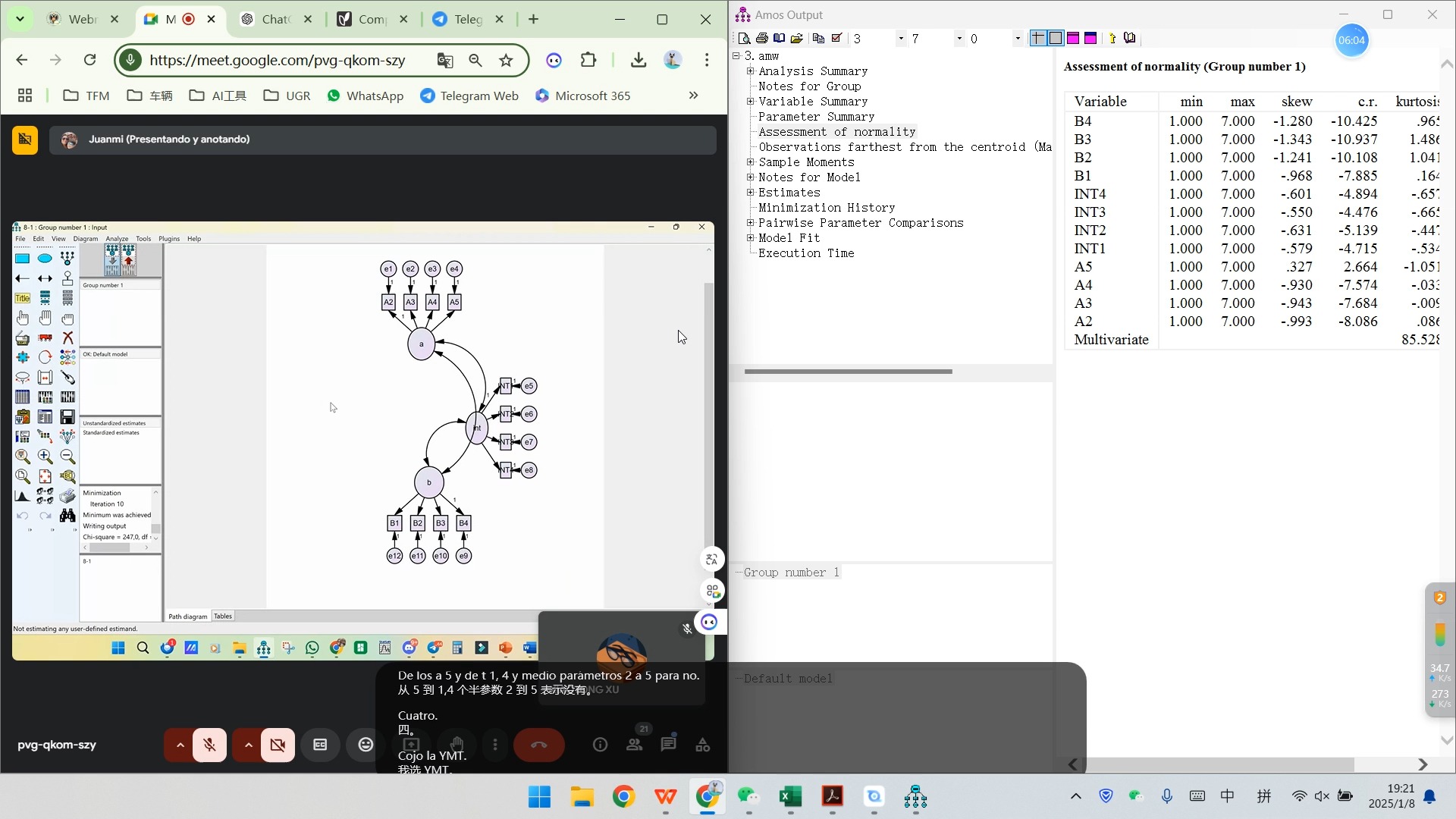Open Meet people panel icon

pos(635,745)
